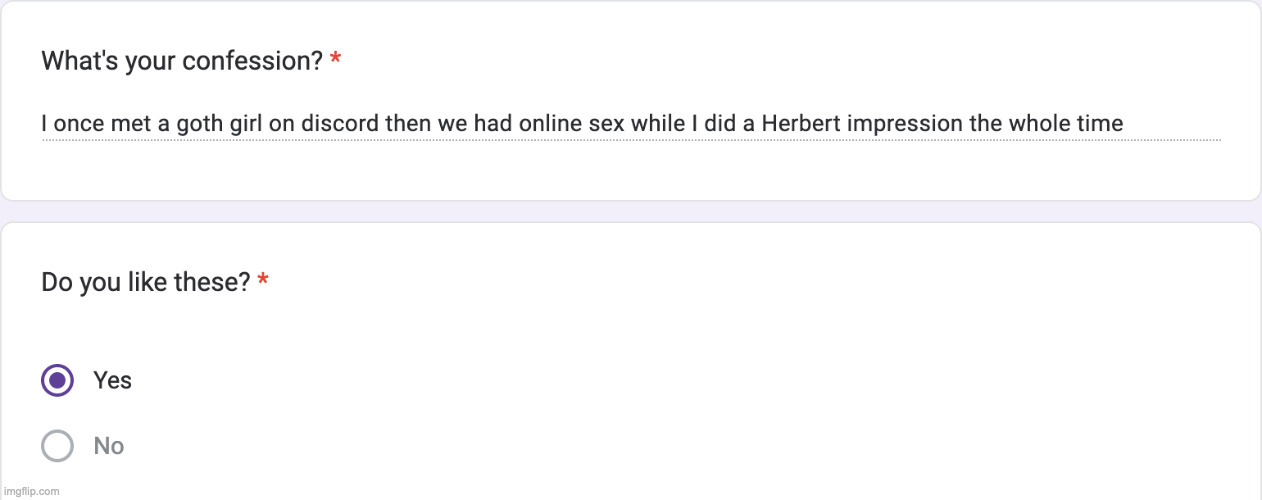
Task: Click the word "discord" in the confession
Action: pyautogui.click(x=339, y=124)
